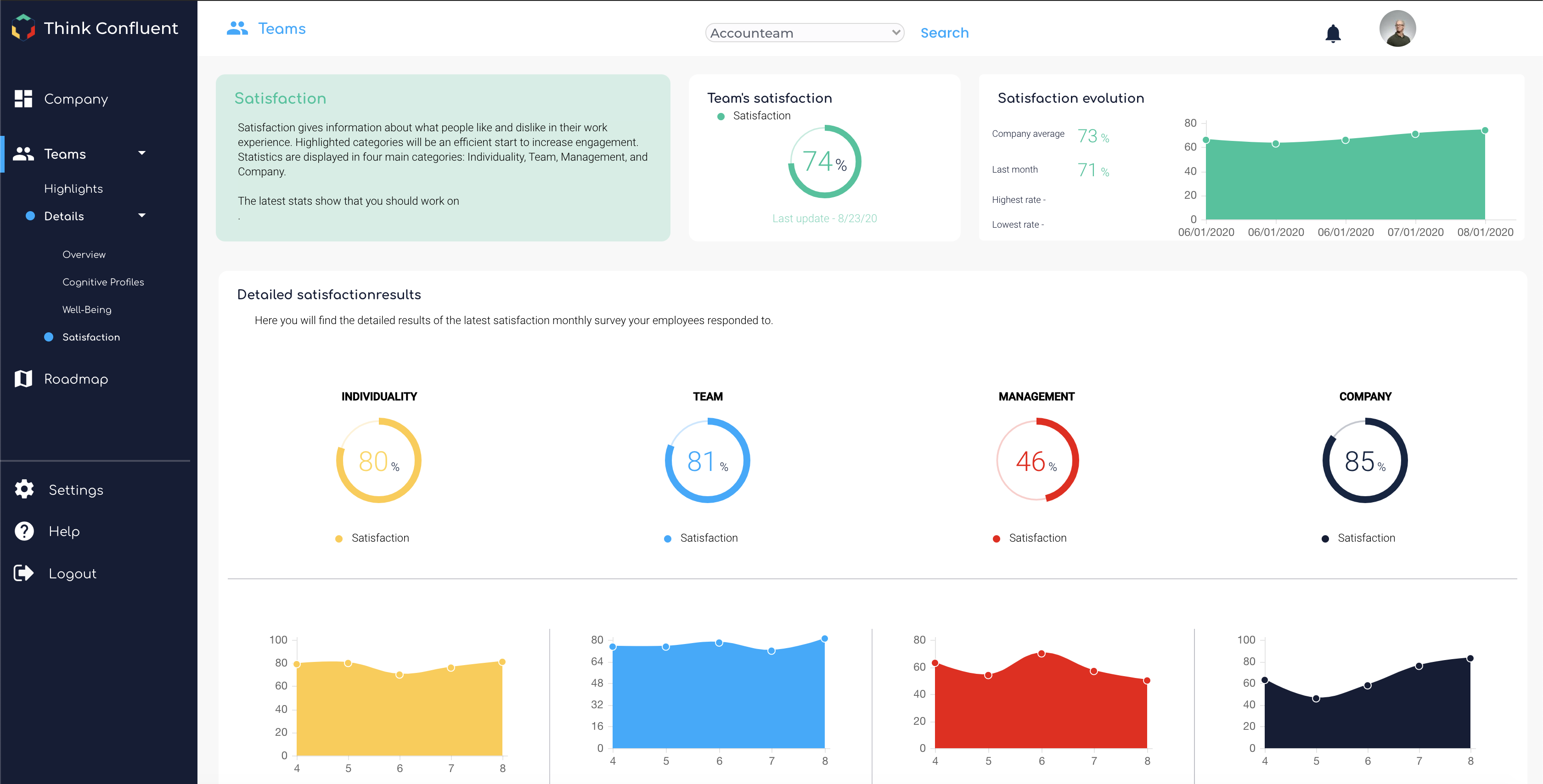
Task: Go to Well-Being page
Action: [87, 310]
